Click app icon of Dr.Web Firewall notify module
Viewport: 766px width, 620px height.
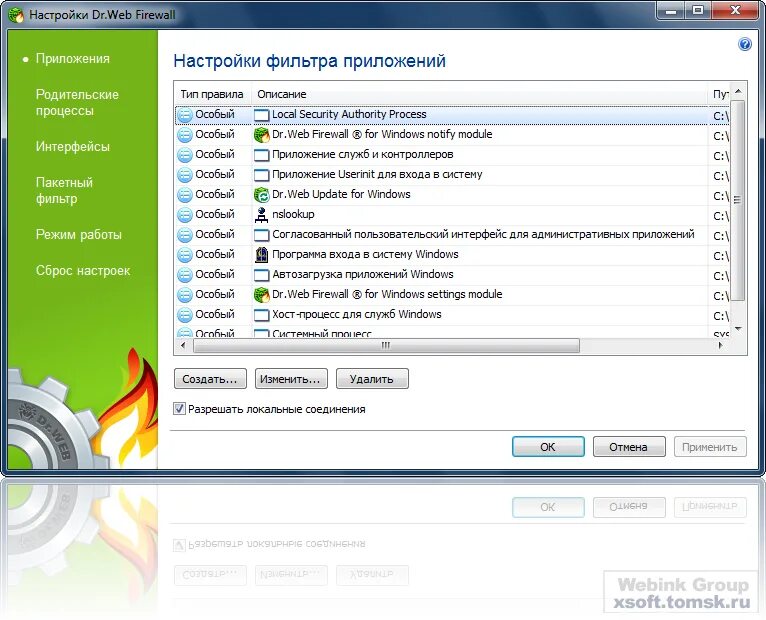click(262, 135)
